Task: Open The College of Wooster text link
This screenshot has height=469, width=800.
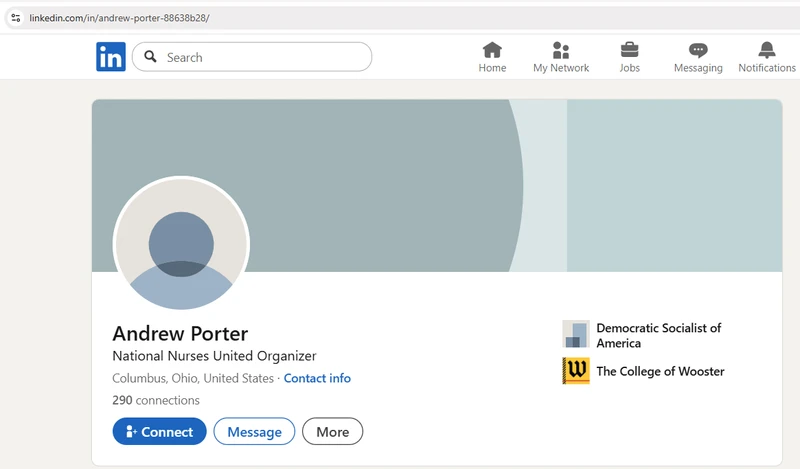Action: click(x=660, y=371)
